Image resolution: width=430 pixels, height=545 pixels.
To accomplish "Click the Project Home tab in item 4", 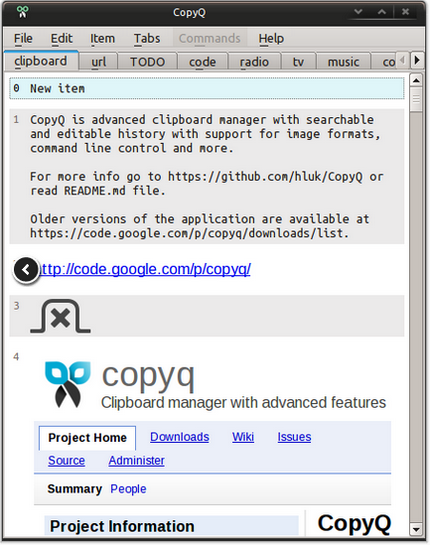I will (x=87, y=438).
